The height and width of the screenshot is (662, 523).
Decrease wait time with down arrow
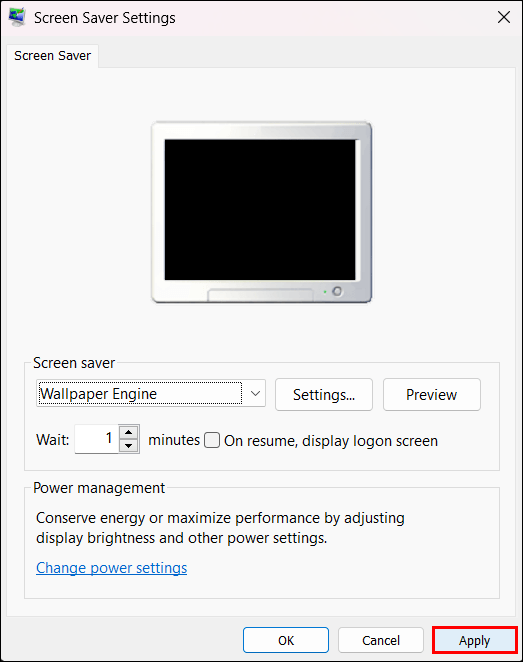pos(129,446)
